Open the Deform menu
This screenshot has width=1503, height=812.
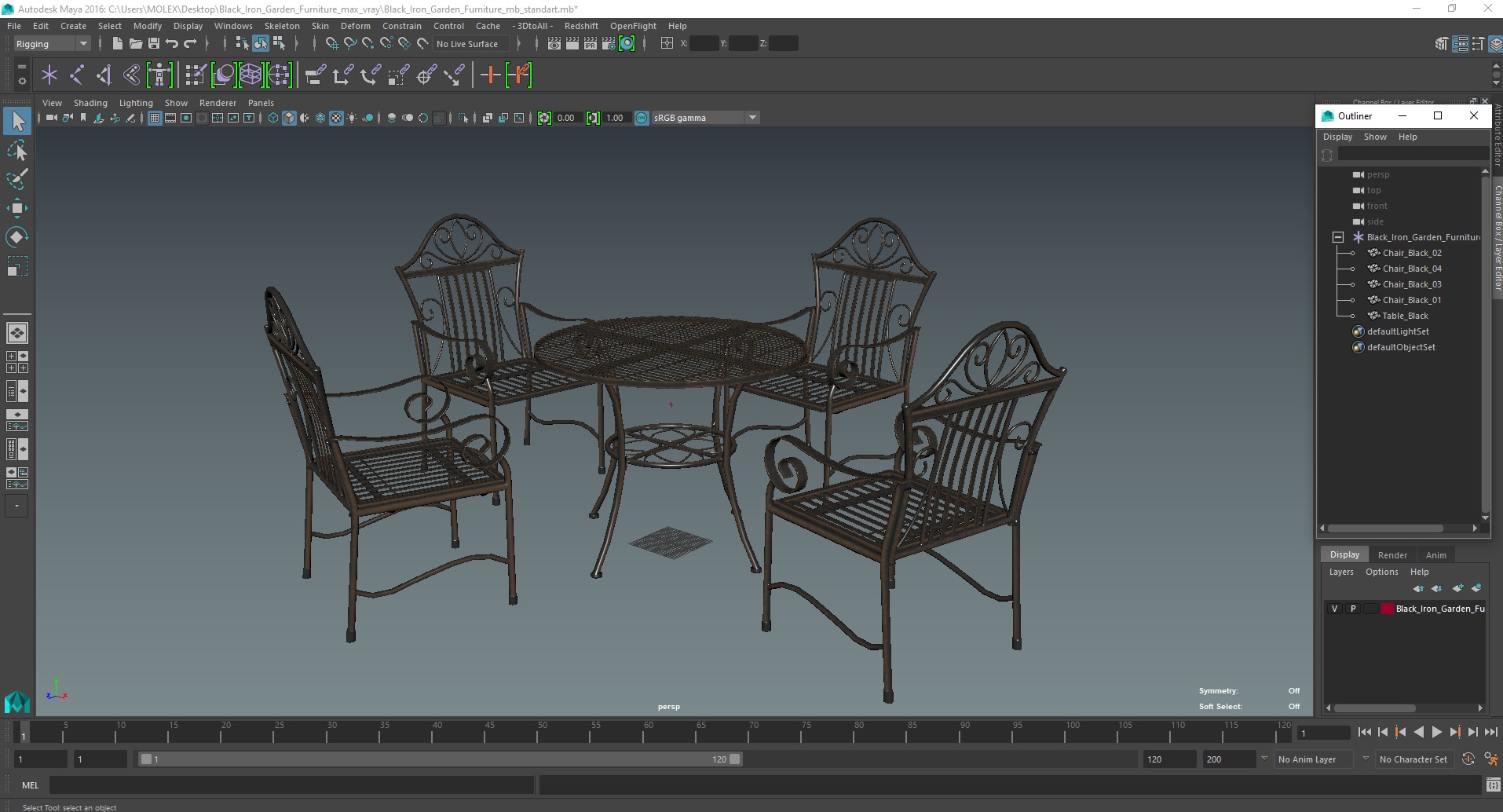[x=355, y=26]
